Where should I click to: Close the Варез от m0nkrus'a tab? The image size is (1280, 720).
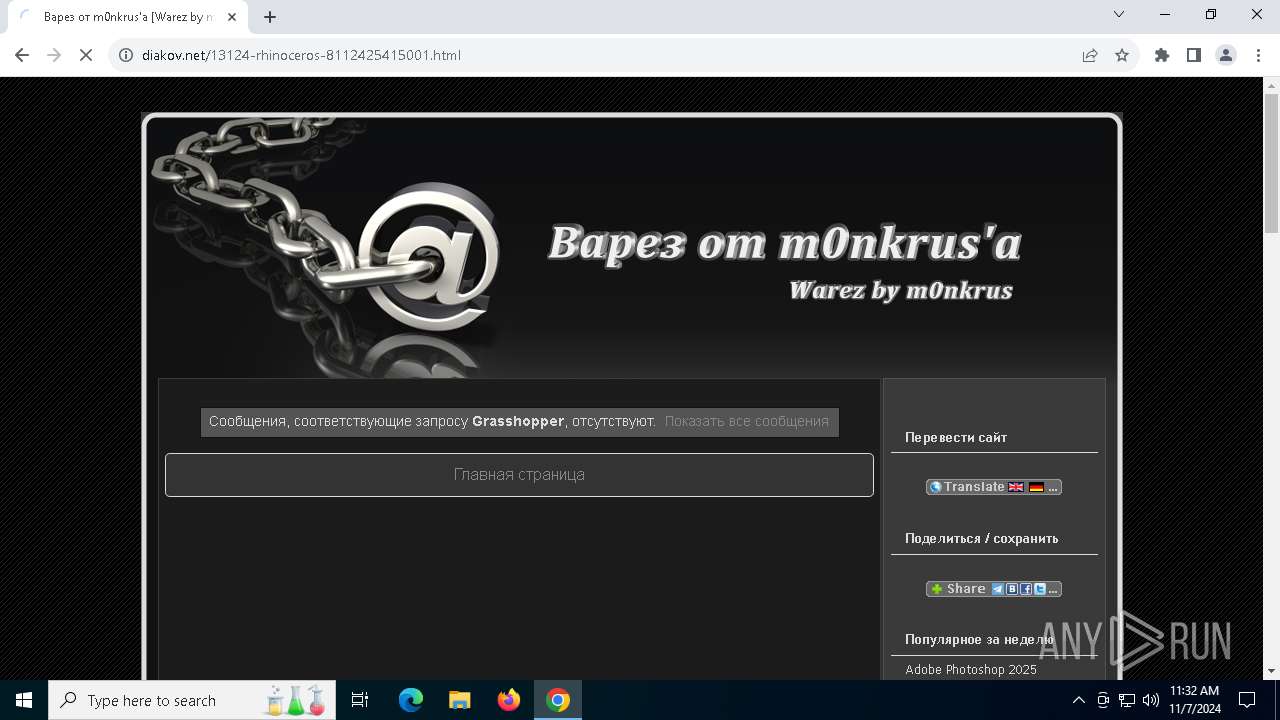232,17
